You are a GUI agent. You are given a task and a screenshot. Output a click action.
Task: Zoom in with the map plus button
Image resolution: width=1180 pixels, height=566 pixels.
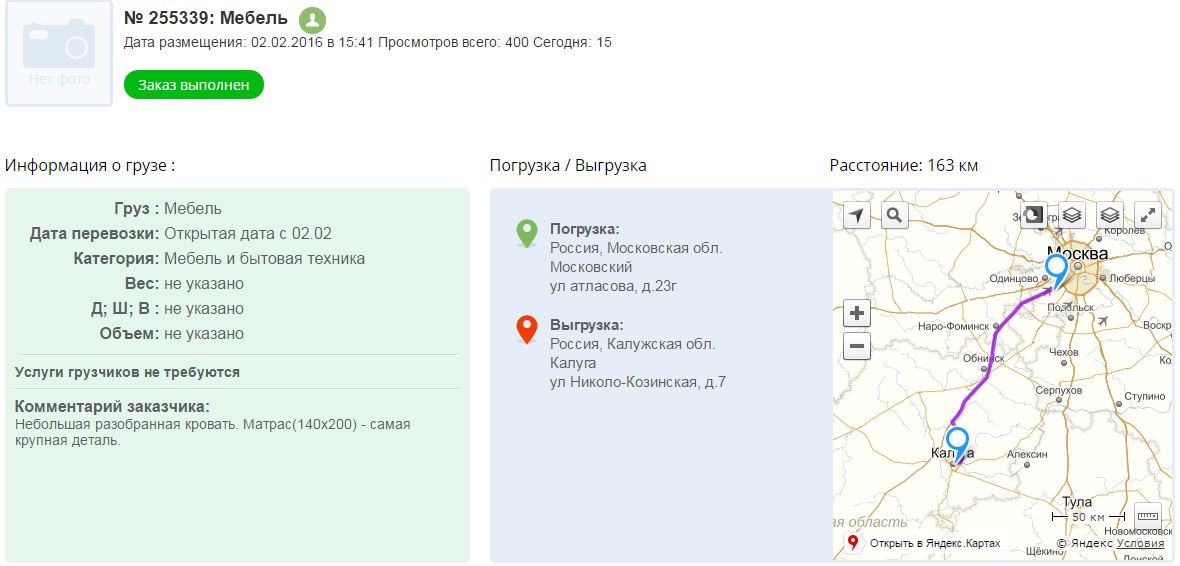point(857,313)
